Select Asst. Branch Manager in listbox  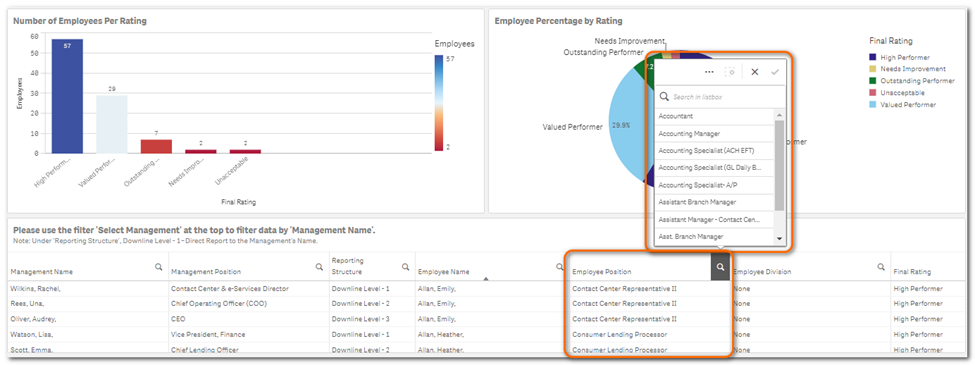coord(714,237)
